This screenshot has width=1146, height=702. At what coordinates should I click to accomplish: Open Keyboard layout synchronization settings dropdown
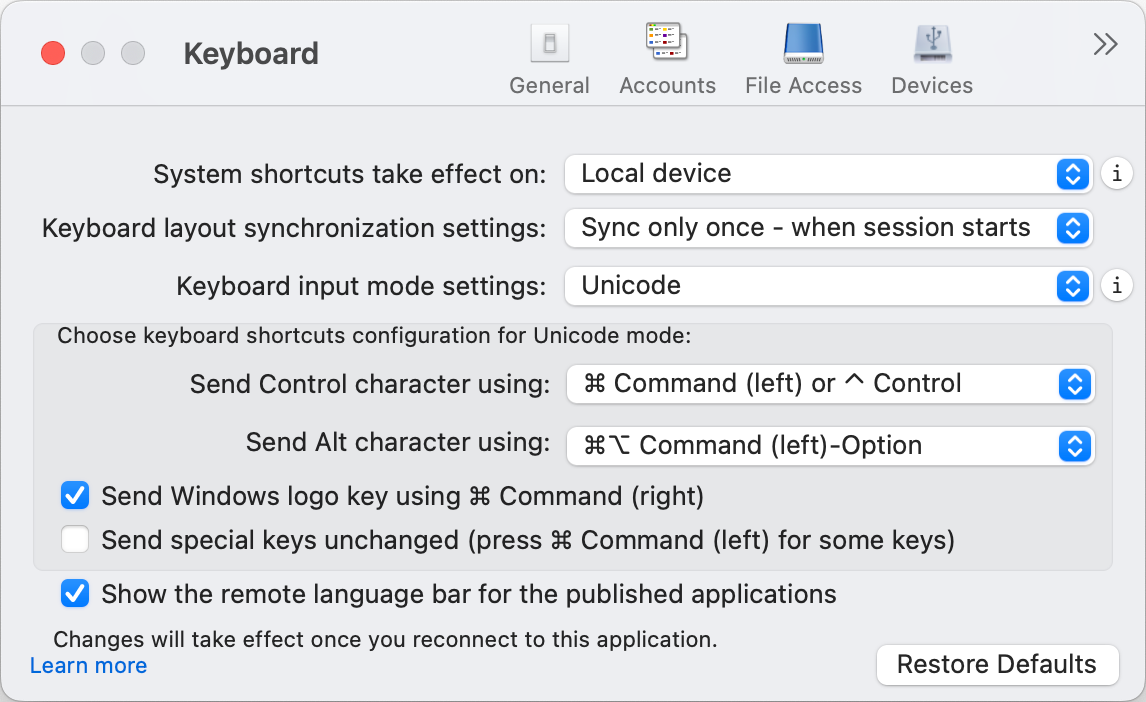(x=829, y=228)
